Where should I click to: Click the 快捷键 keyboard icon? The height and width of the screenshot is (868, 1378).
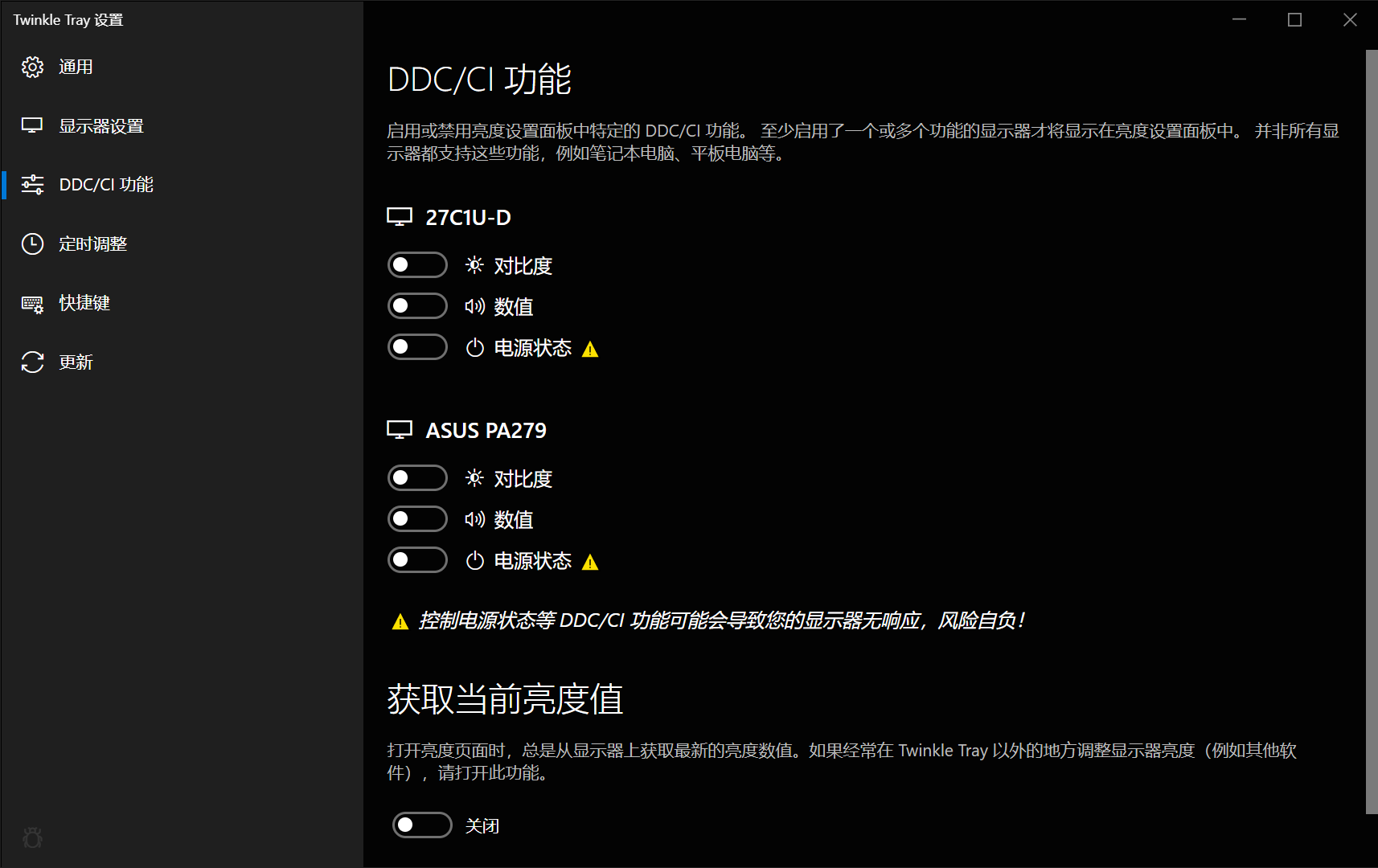(x=32, y=304)
